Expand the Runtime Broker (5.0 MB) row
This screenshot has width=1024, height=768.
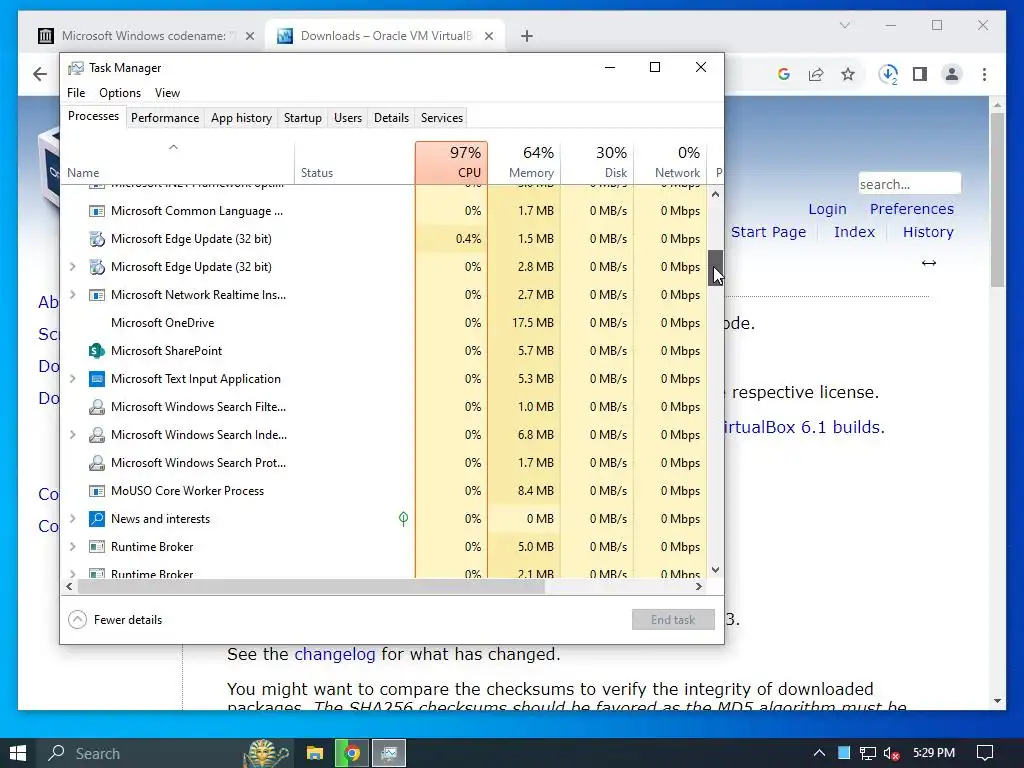(x=72, y=547)
